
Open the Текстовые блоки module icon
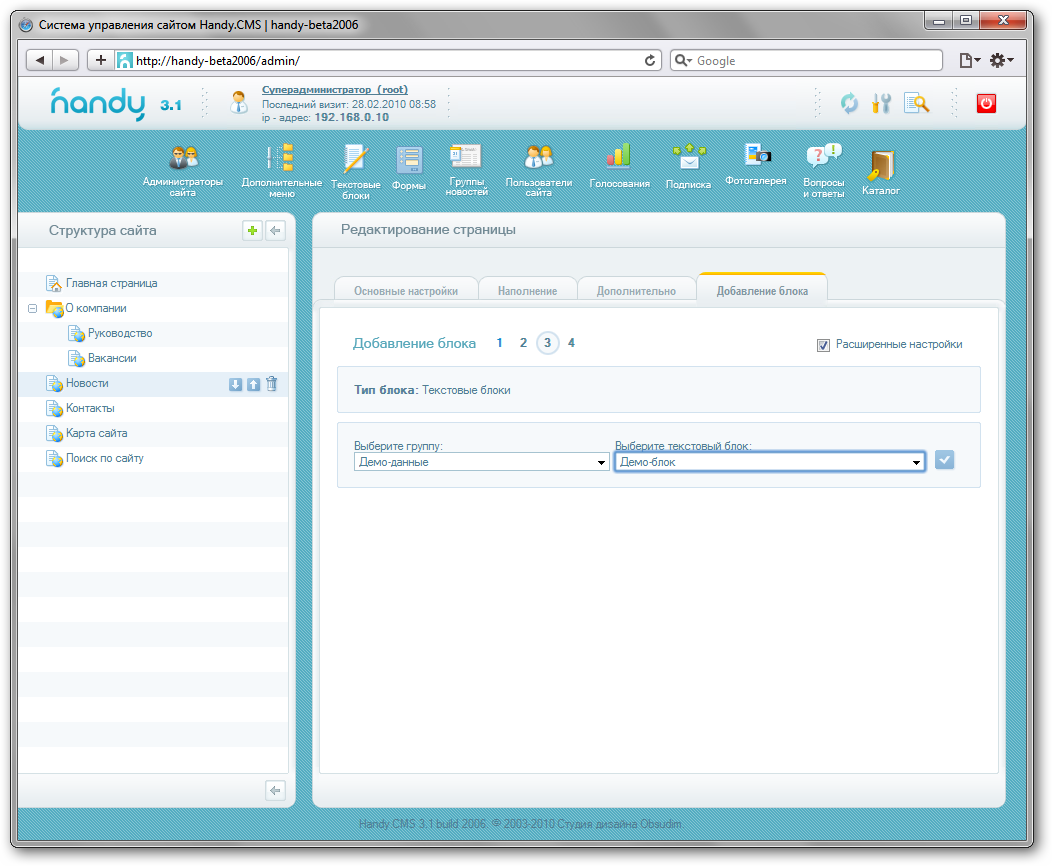(355, 160)
